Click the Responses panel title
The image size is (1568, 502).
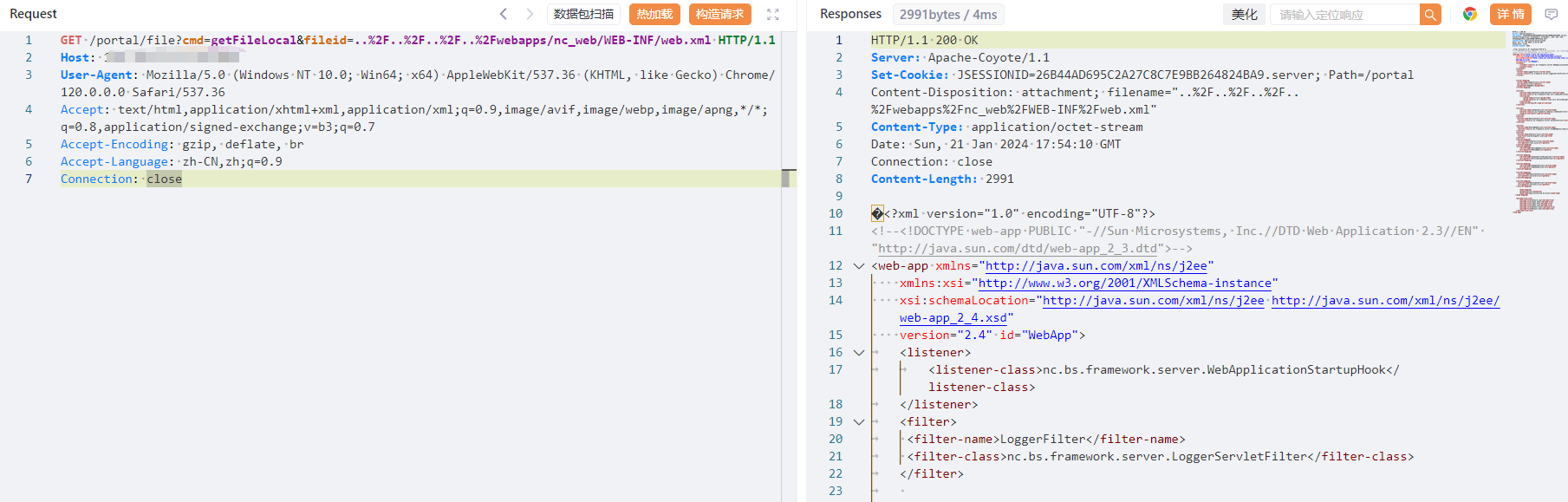point(850,14)
